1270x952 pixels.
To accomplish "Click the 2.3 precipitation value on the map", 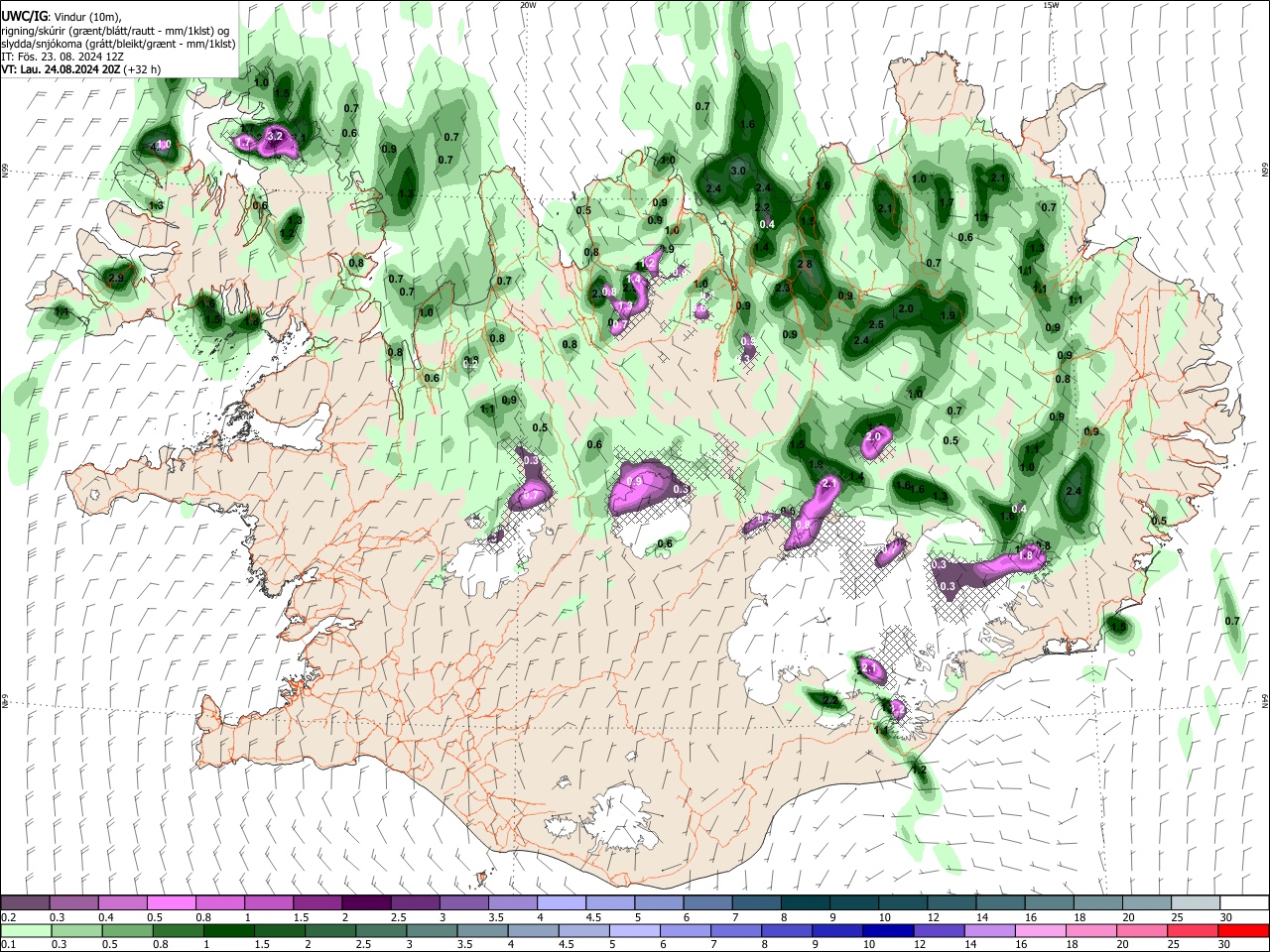I will click(x=783, y=288).
